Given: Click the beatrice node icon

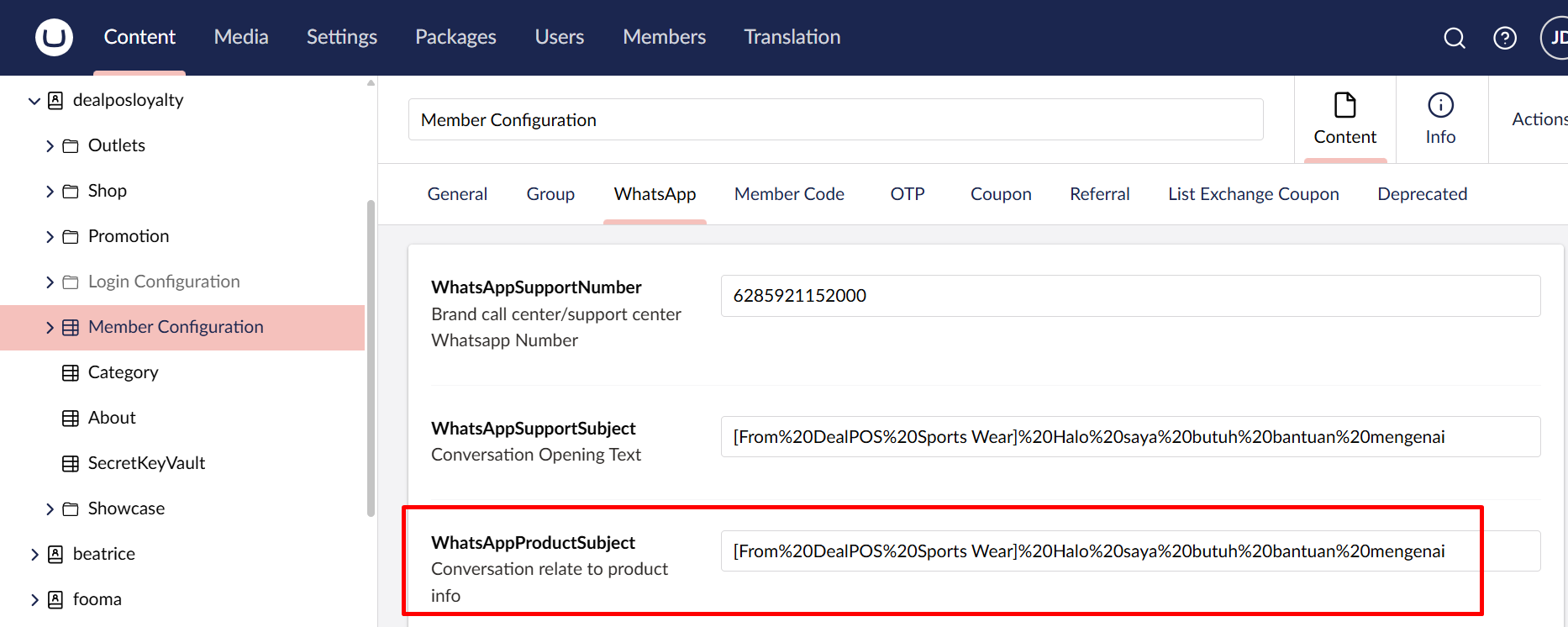Looking at the screenshot, I should pos(55,554).
